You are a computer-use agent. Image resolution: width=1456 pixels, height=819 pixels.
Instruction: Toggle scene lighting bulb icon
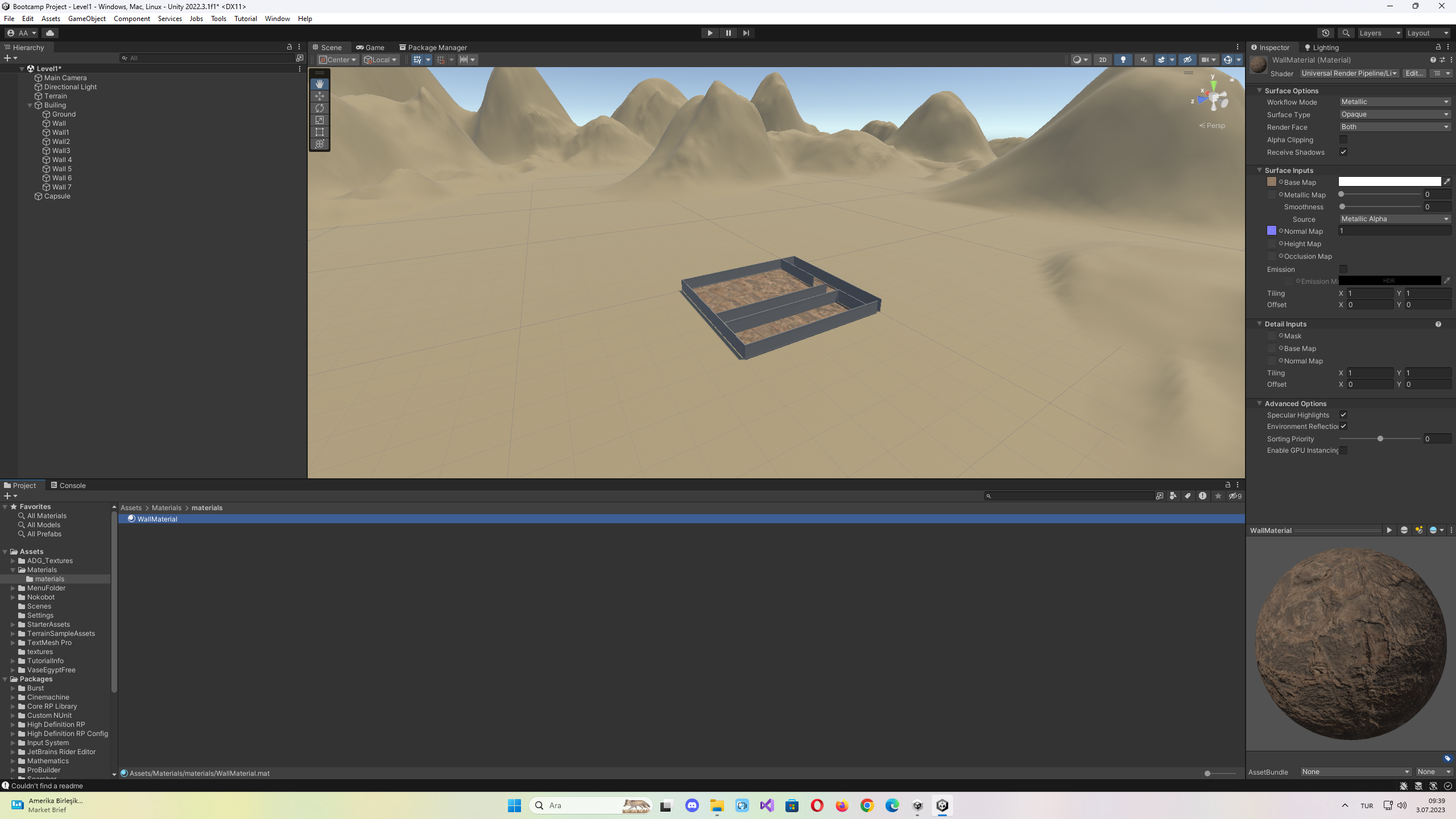click(x=1123, y=60)
